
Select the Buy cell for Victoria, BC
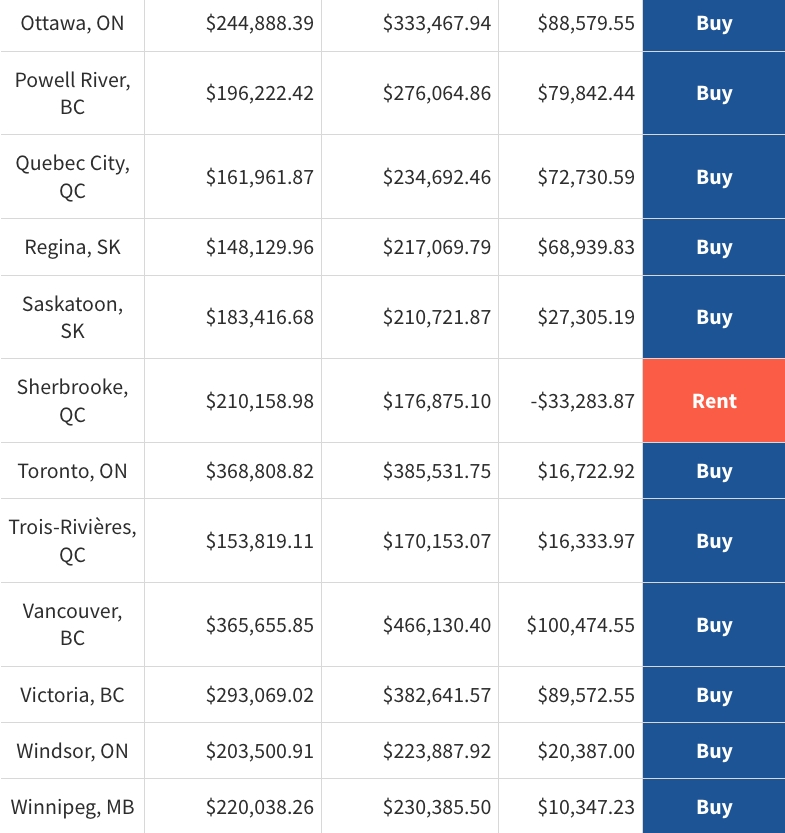[714, 695]
